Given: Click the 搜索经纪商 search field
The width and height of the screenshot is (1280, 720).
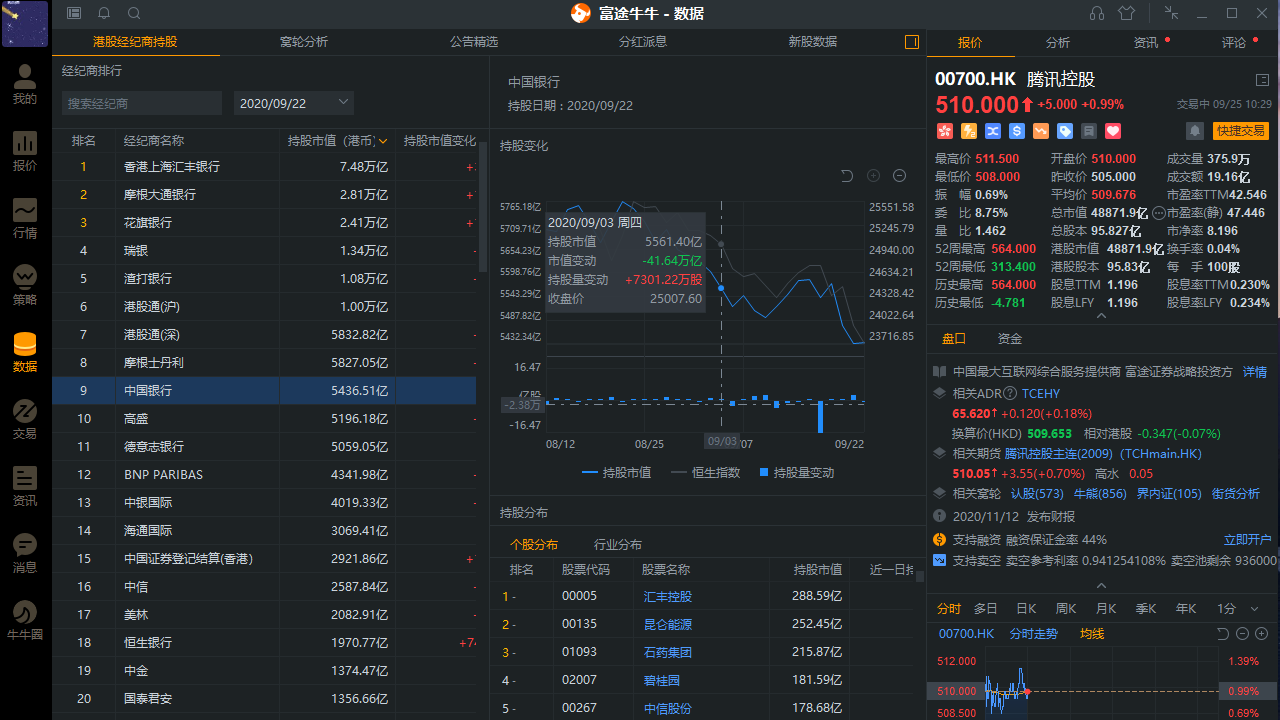Looking at the screenshot, I should tap(142, 103).
